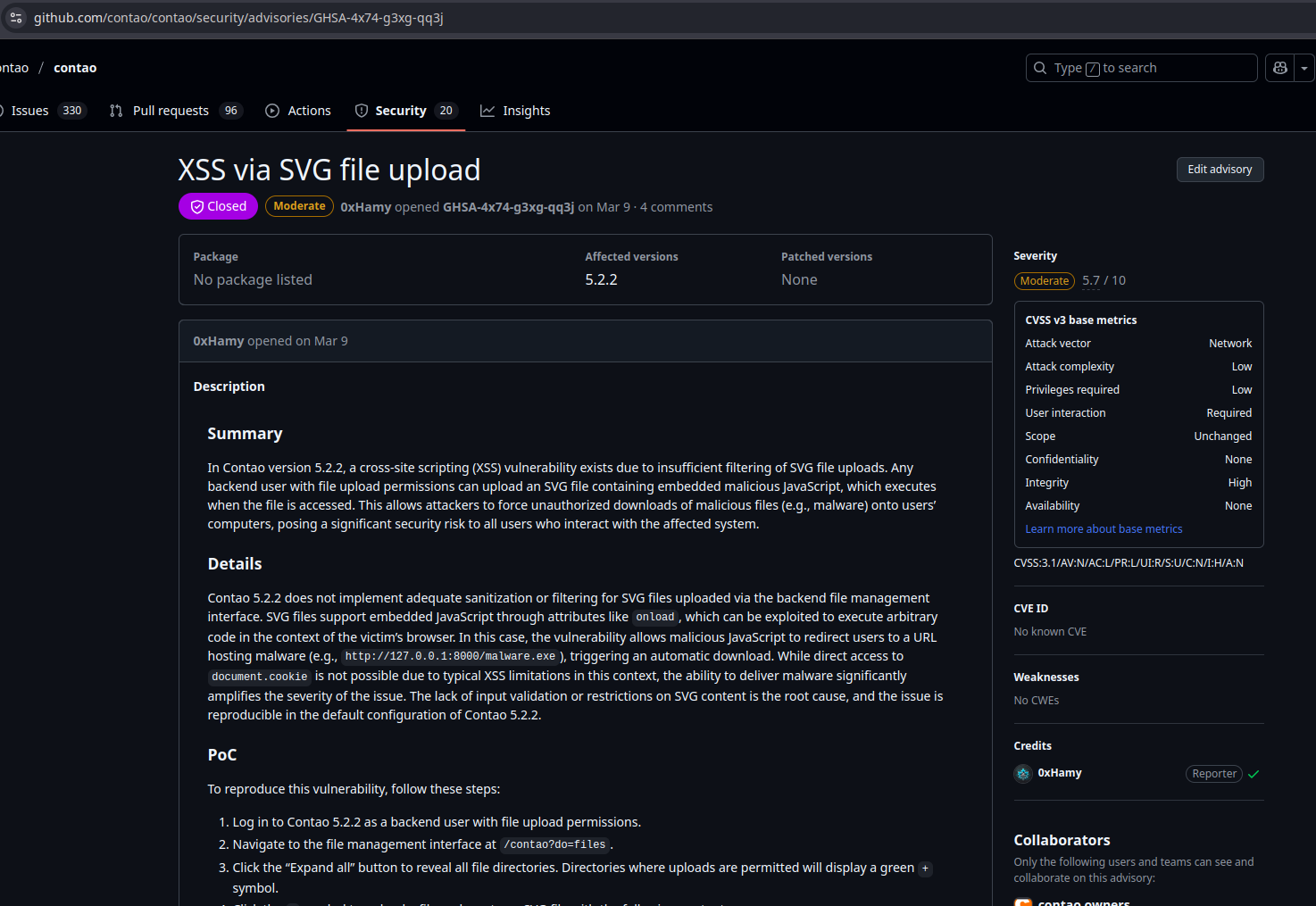1316x906 pixels.
Task: Click the GHSA-4x74-g3xg-qq3j advisory ID
Action: pyautogui.click(x=509, y=207)
